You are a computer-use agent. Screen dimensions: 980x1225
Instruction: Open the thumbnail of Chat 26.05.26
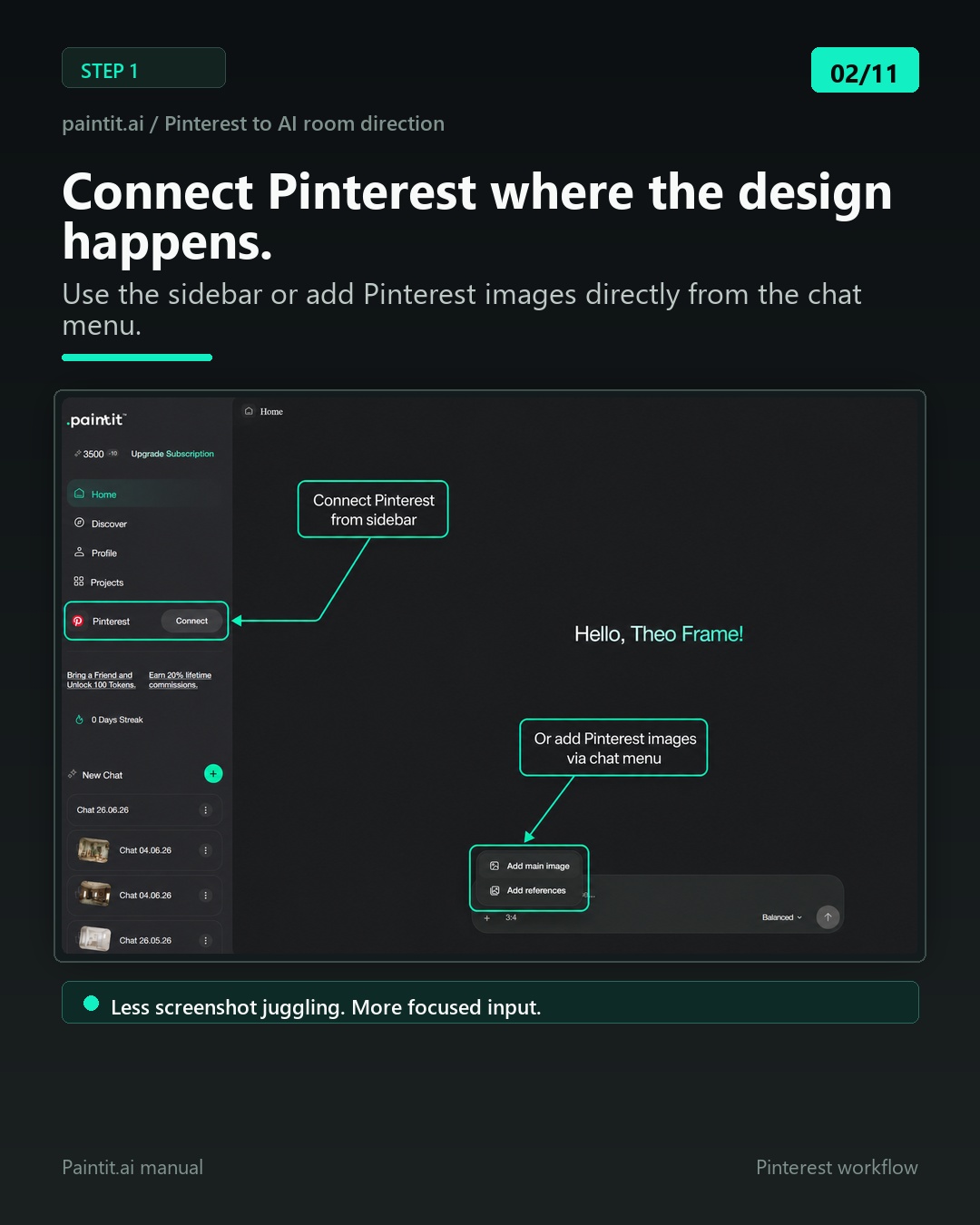pos(94,938)
